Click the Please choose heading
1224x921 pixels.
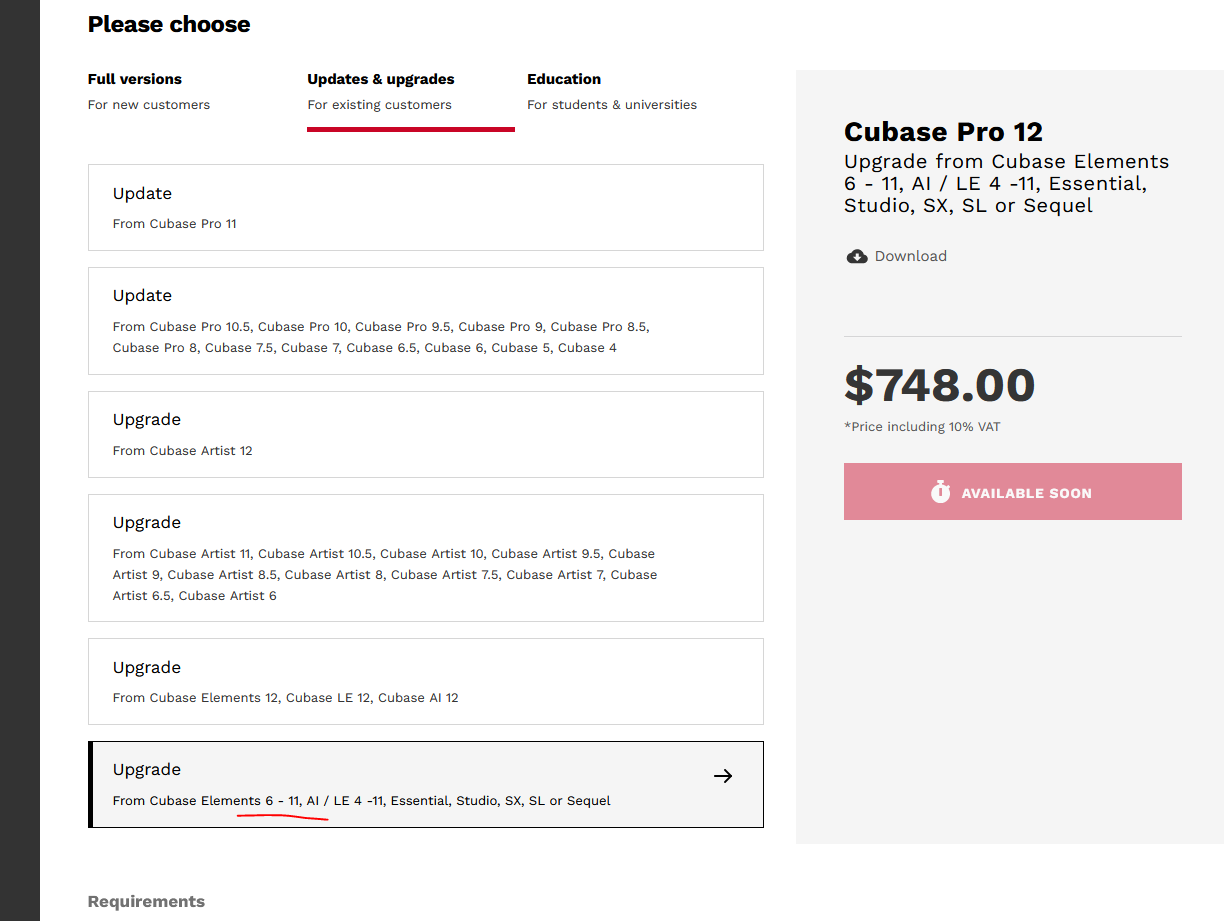pos(169,24)
